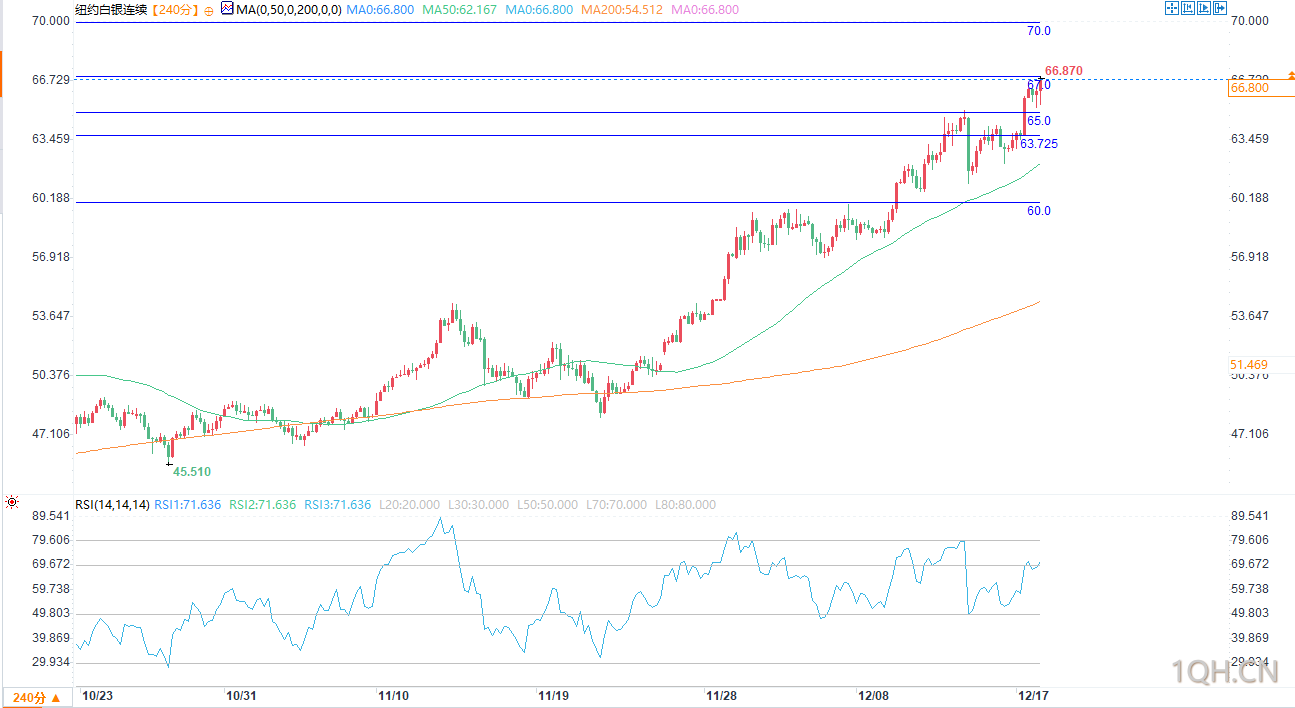
Task: Click the second icon in top-right chart toolbar
Action: tap(1188, 8)
